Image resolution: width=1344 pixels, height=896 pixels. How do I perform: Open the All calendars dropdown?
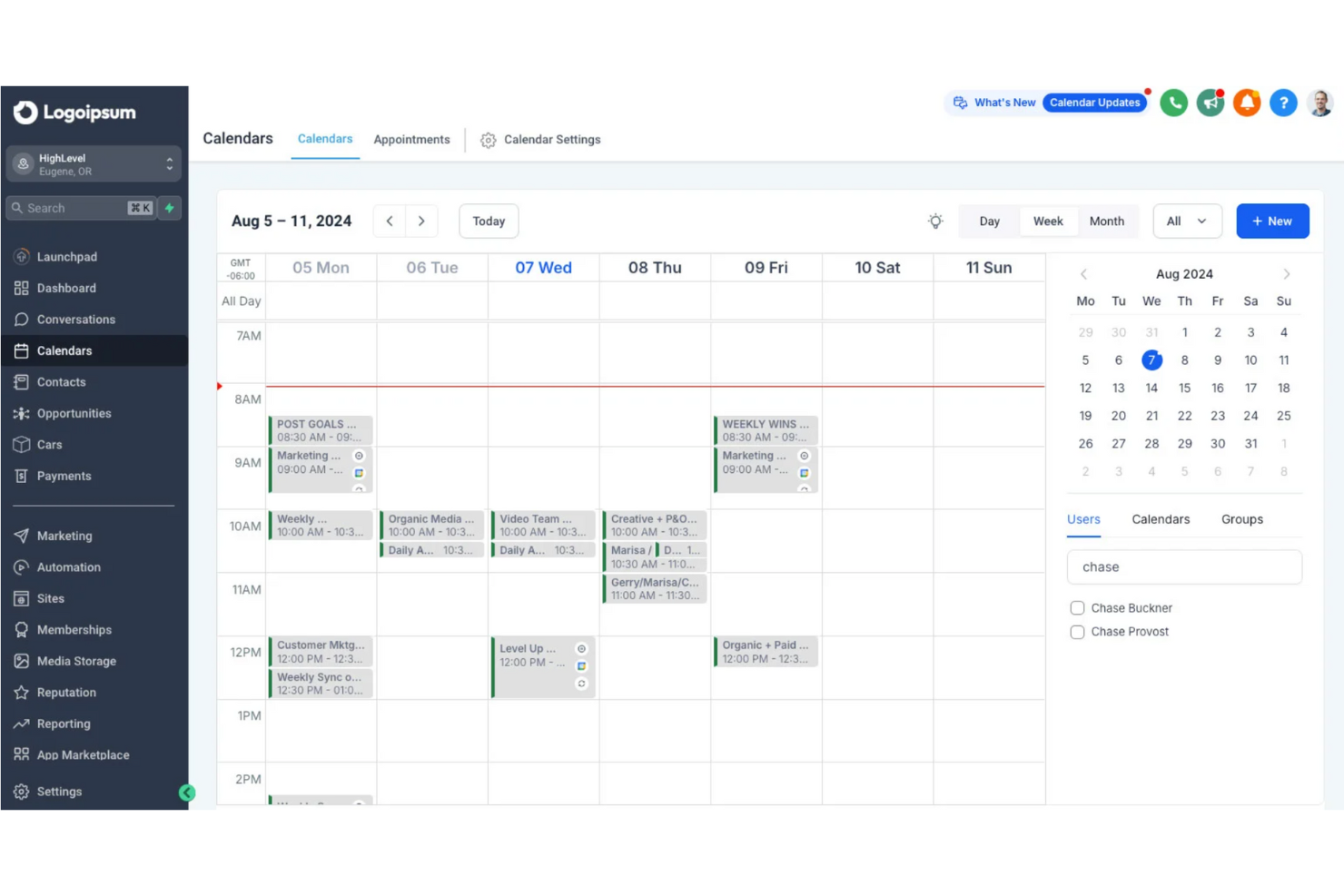(x=1187, y=221)
